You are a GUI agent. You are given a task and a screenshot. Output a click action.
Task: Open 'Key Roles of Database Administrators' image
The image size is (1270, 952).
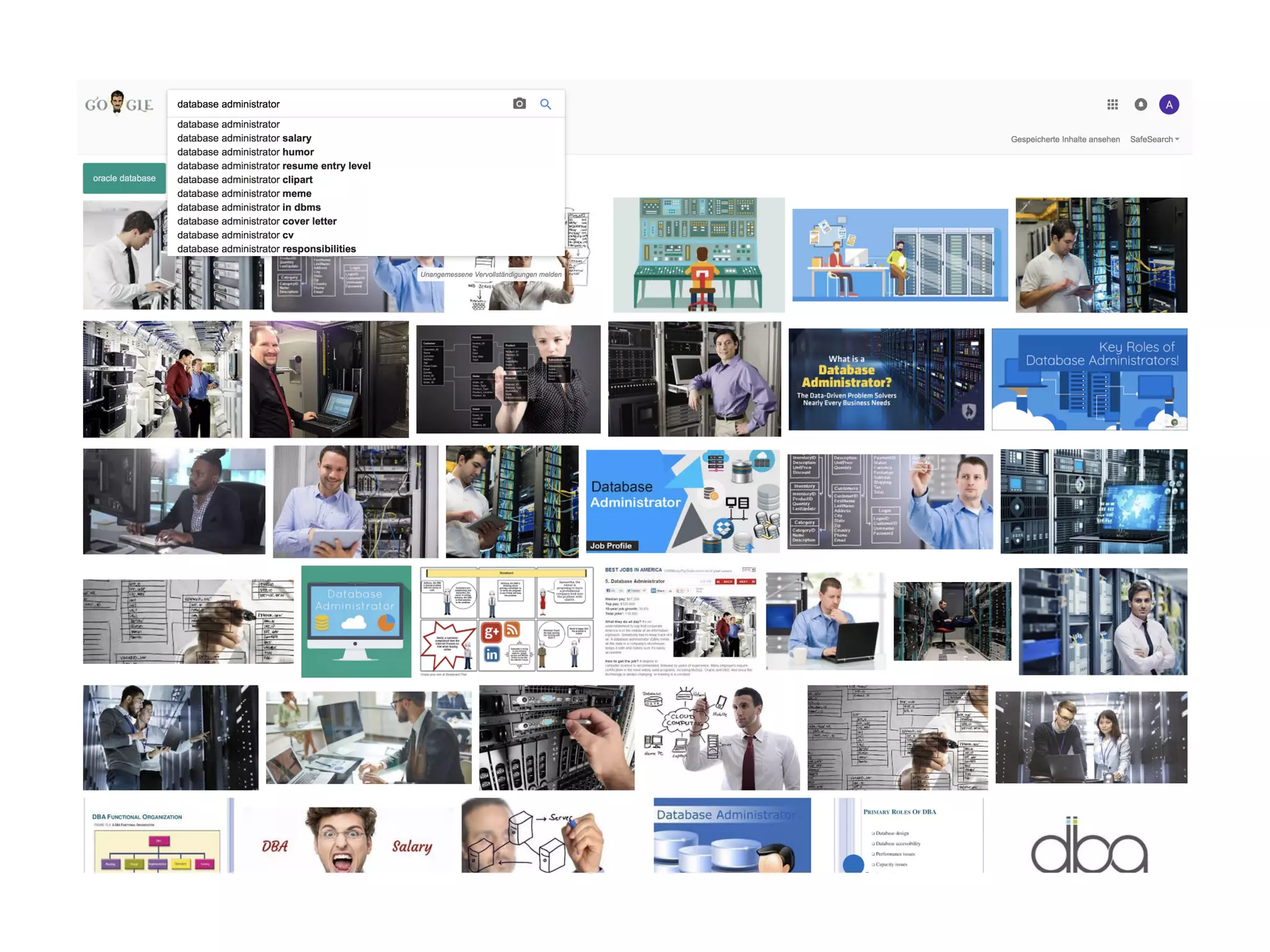coord(1089,379)
